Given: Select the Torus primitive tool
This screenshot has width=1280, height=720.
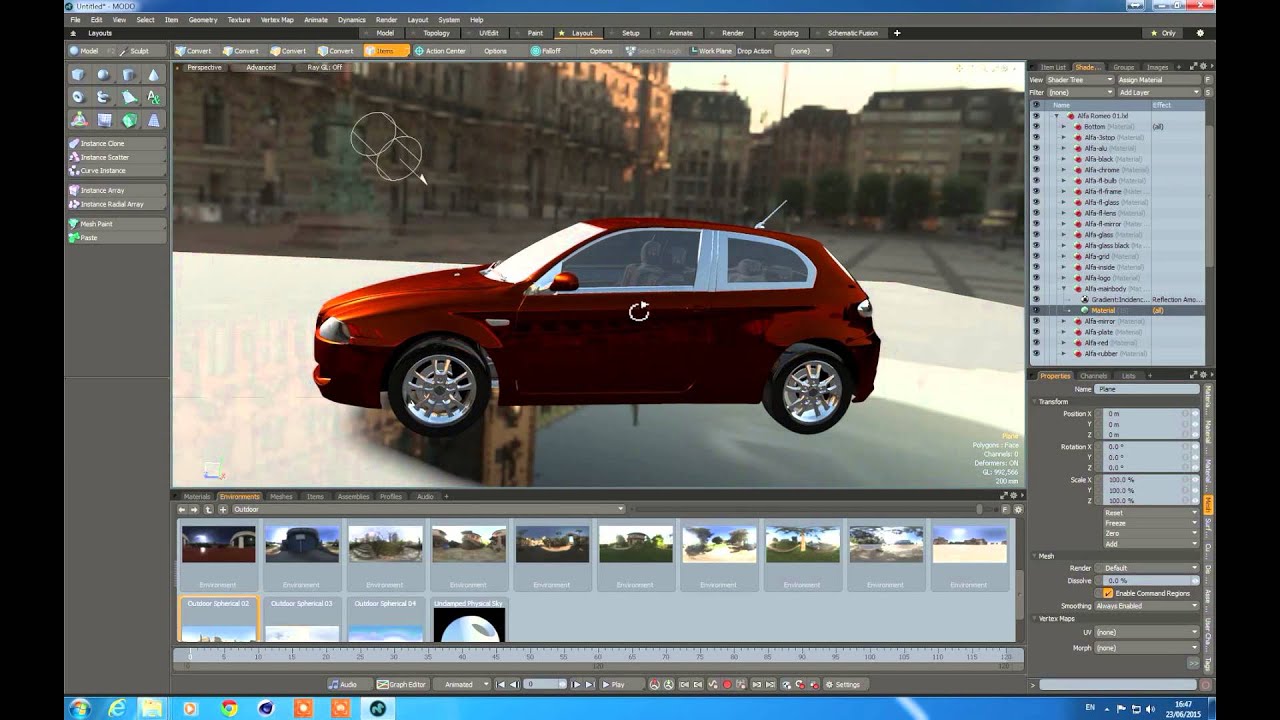Looking at the screenshot, I should point(78,97).
